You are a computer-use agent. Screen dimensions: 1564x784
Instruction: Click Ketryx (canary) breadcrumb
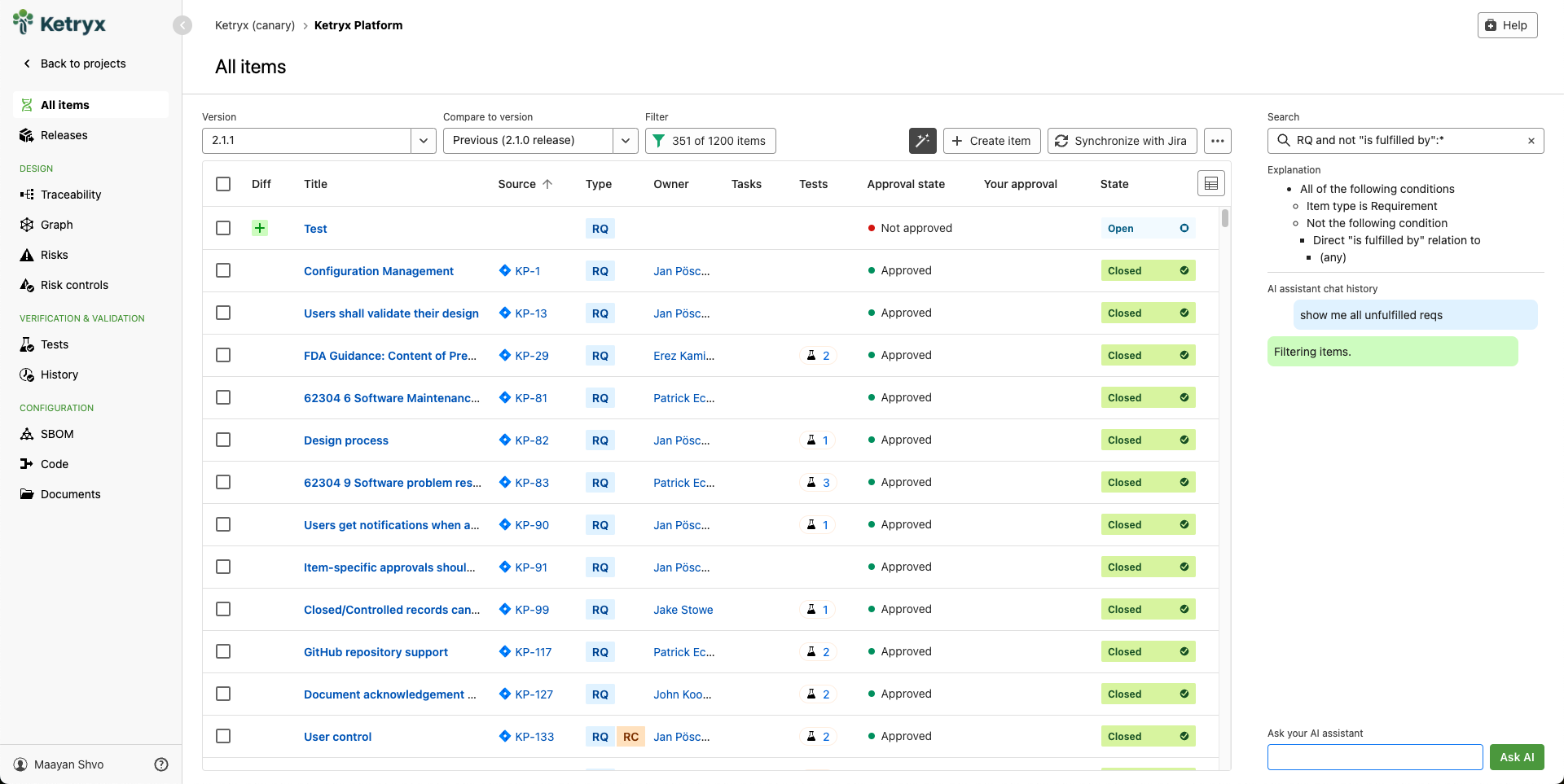pyautogui.click(x=255, y=25)
